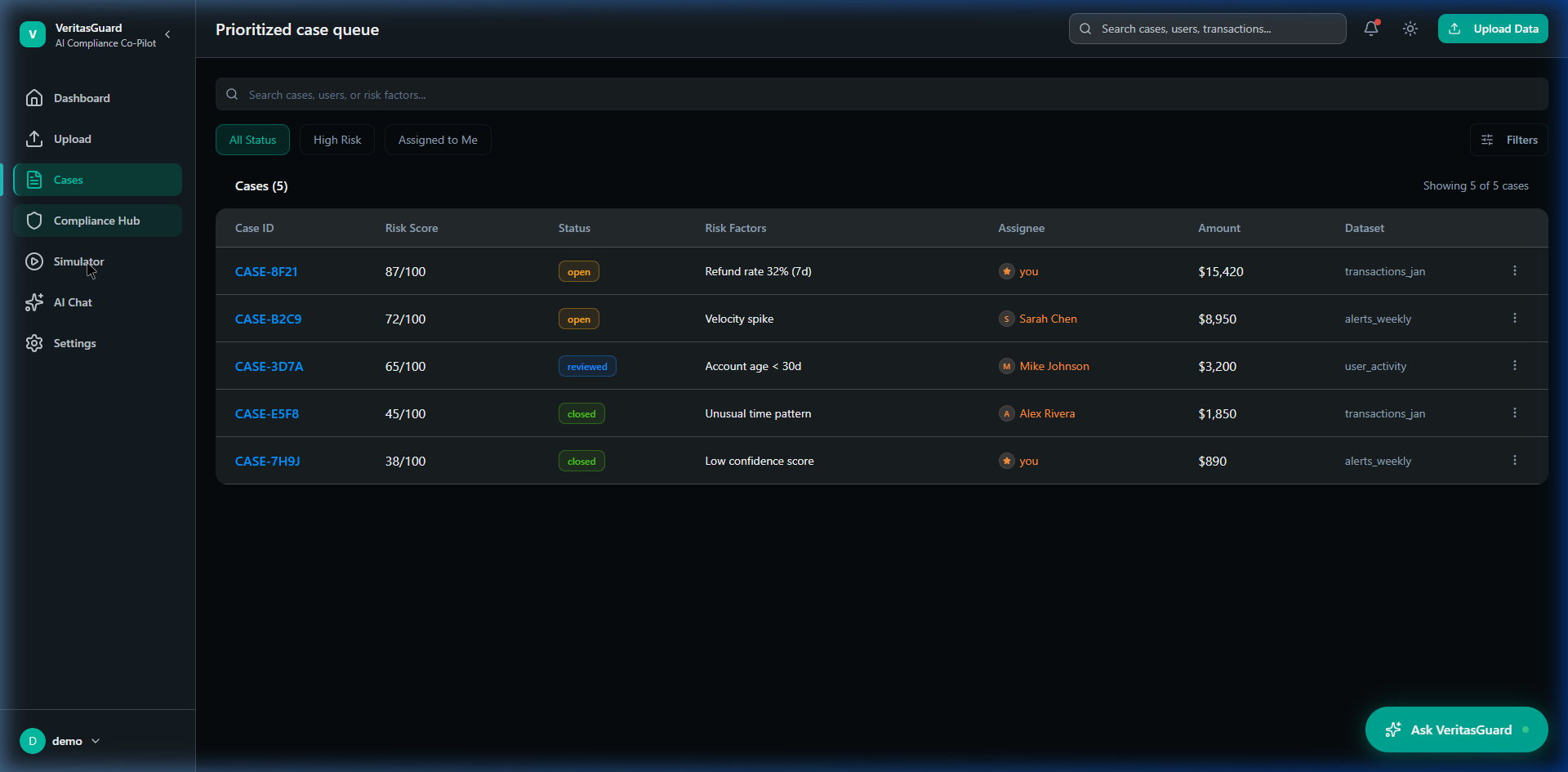1568x772 pixels.
Task: Open the Compliance Hub panel
Action: click(96, 221)
